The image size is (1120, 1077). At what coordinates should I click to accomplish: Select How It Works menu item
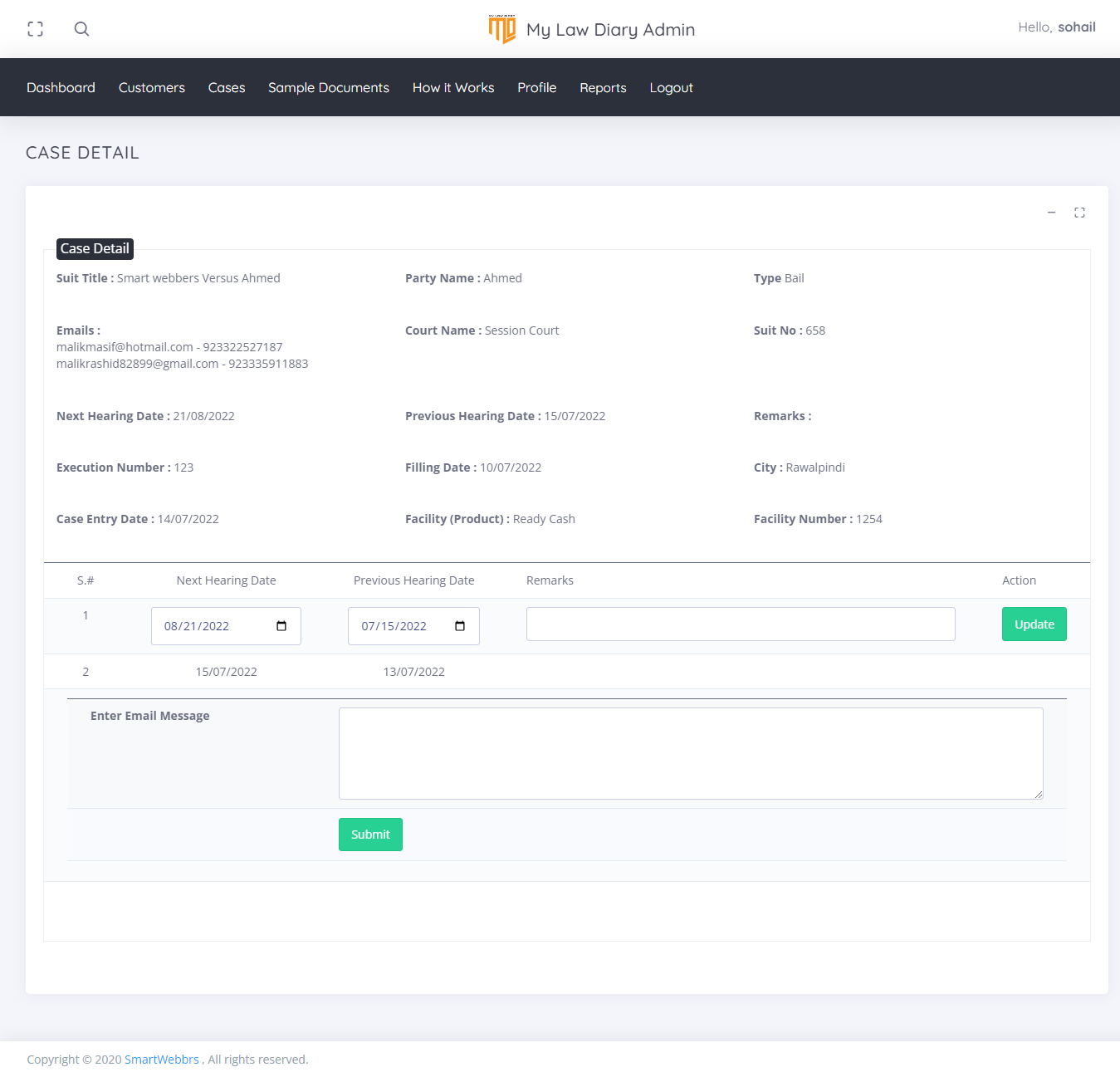click(x=453, y=87)
